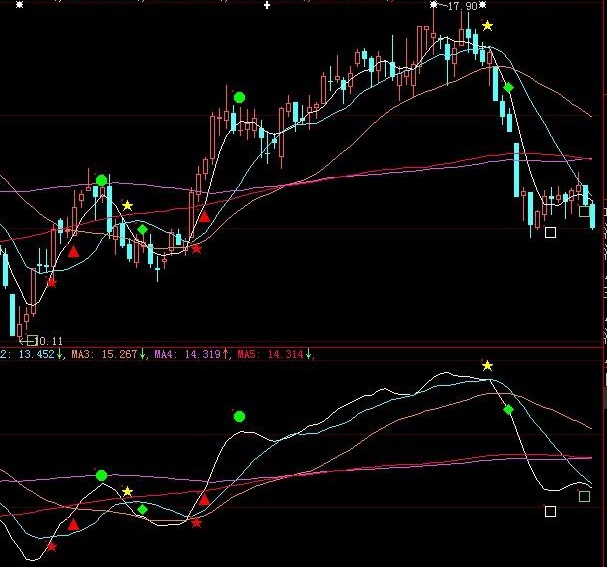The width and height of the screenshot is (607, 567).
Task: Select the leftmost red triangle in indicator panel
Action: click(x=73, y=525)
